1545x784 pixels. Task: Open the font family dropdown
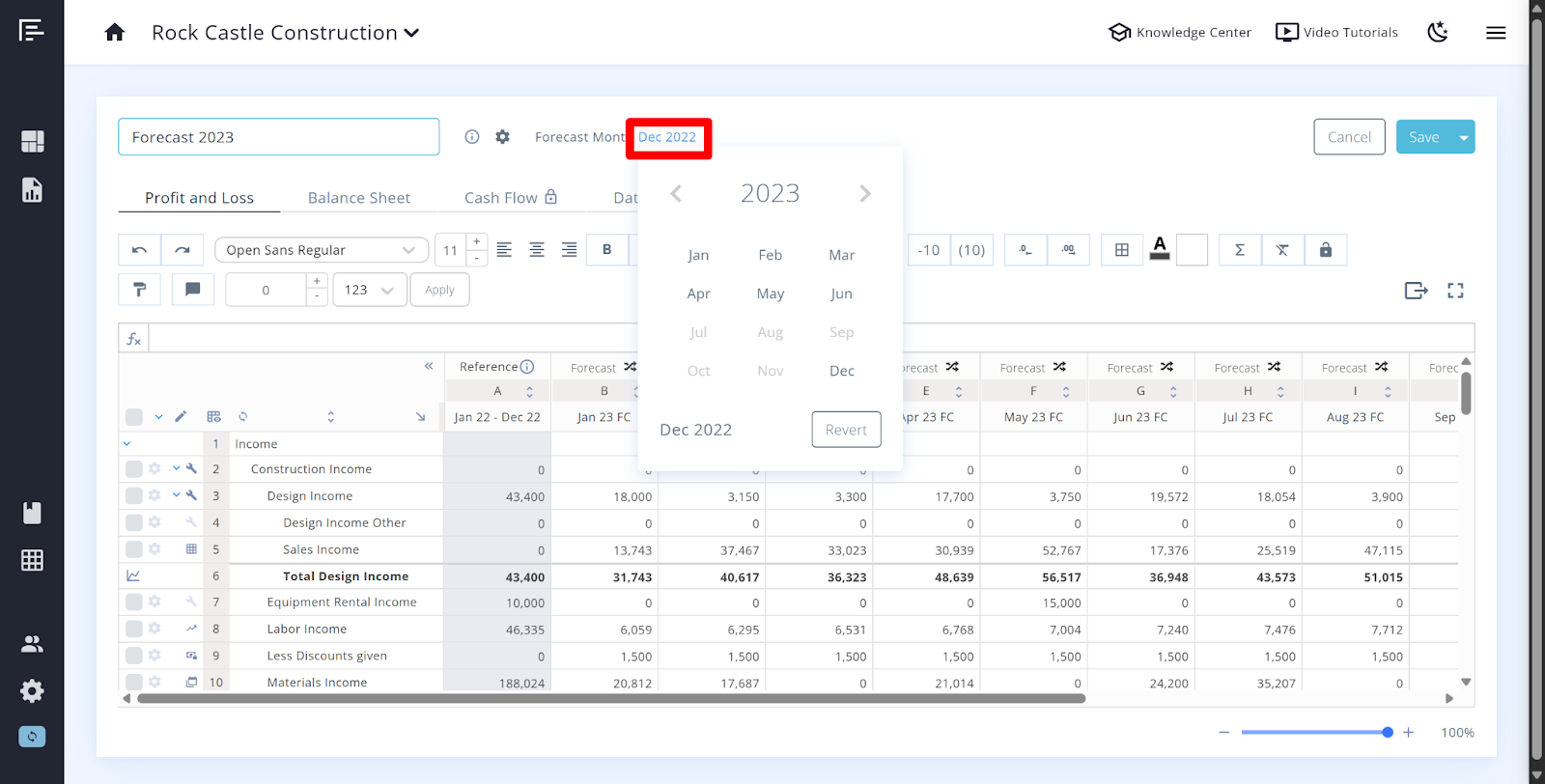coord(322,250)
